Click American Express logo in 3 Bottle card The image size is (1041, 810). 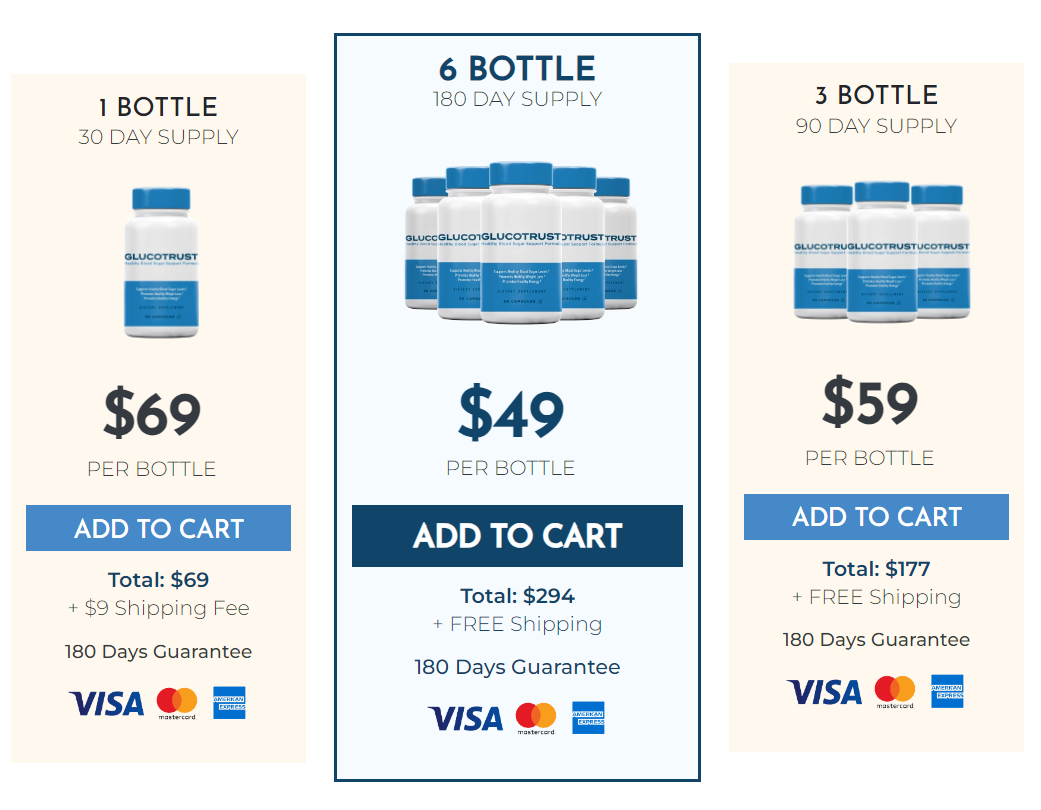(947, 692)
